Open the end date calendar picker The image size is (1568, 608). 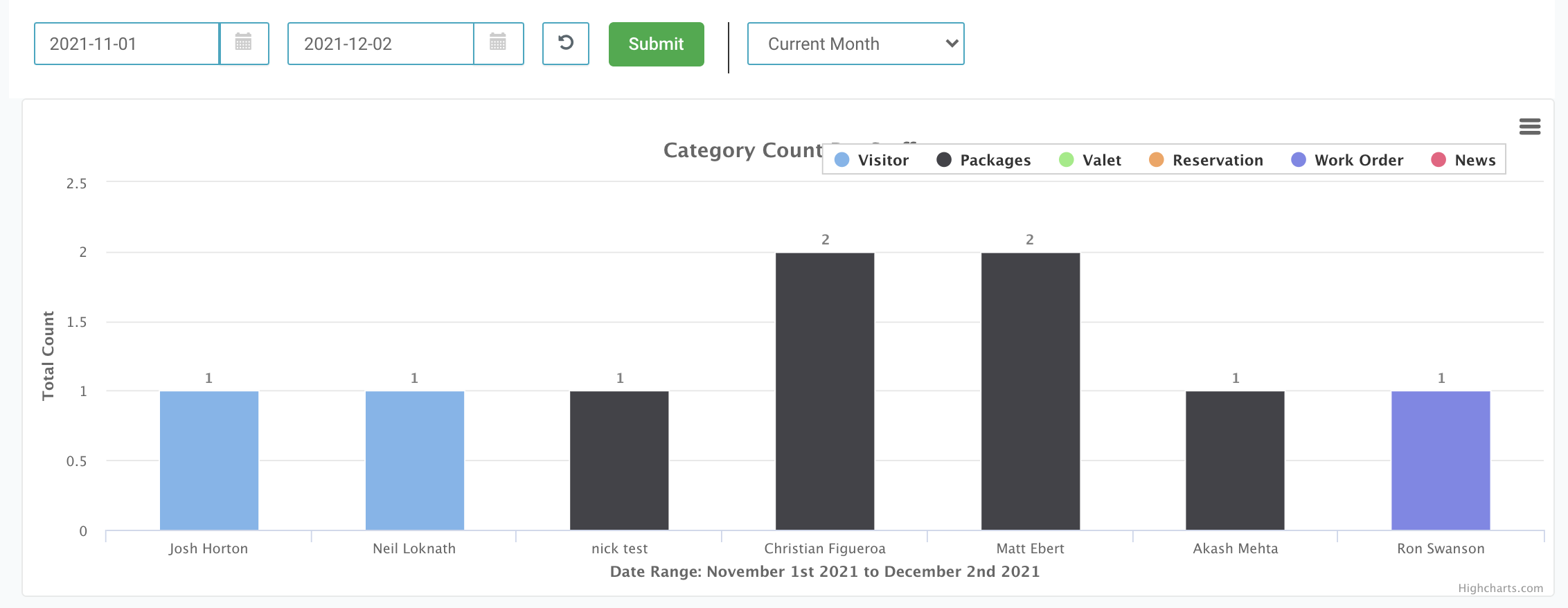point(498,43)
